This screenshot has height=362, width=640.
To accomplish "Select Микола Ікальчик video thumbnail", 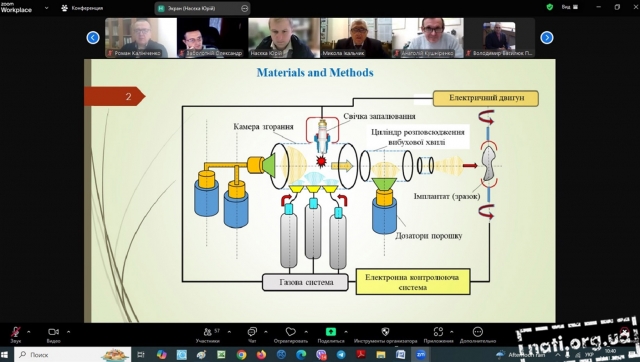I will coord(356,38).
